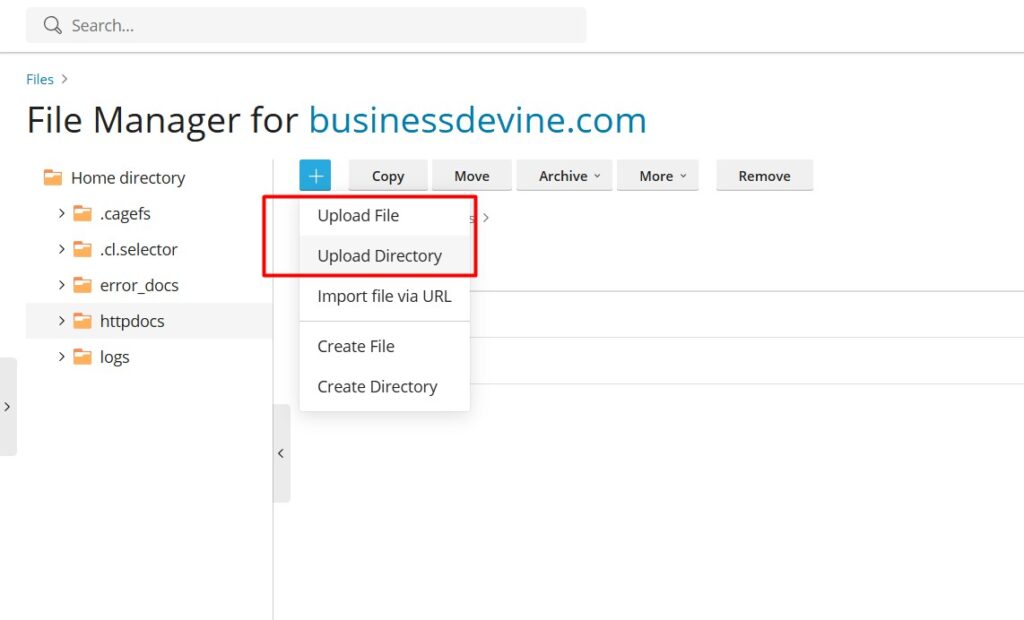The image size is (1024, 620).
Task: Choose Upload File from the menu
Action: (385, 216)
